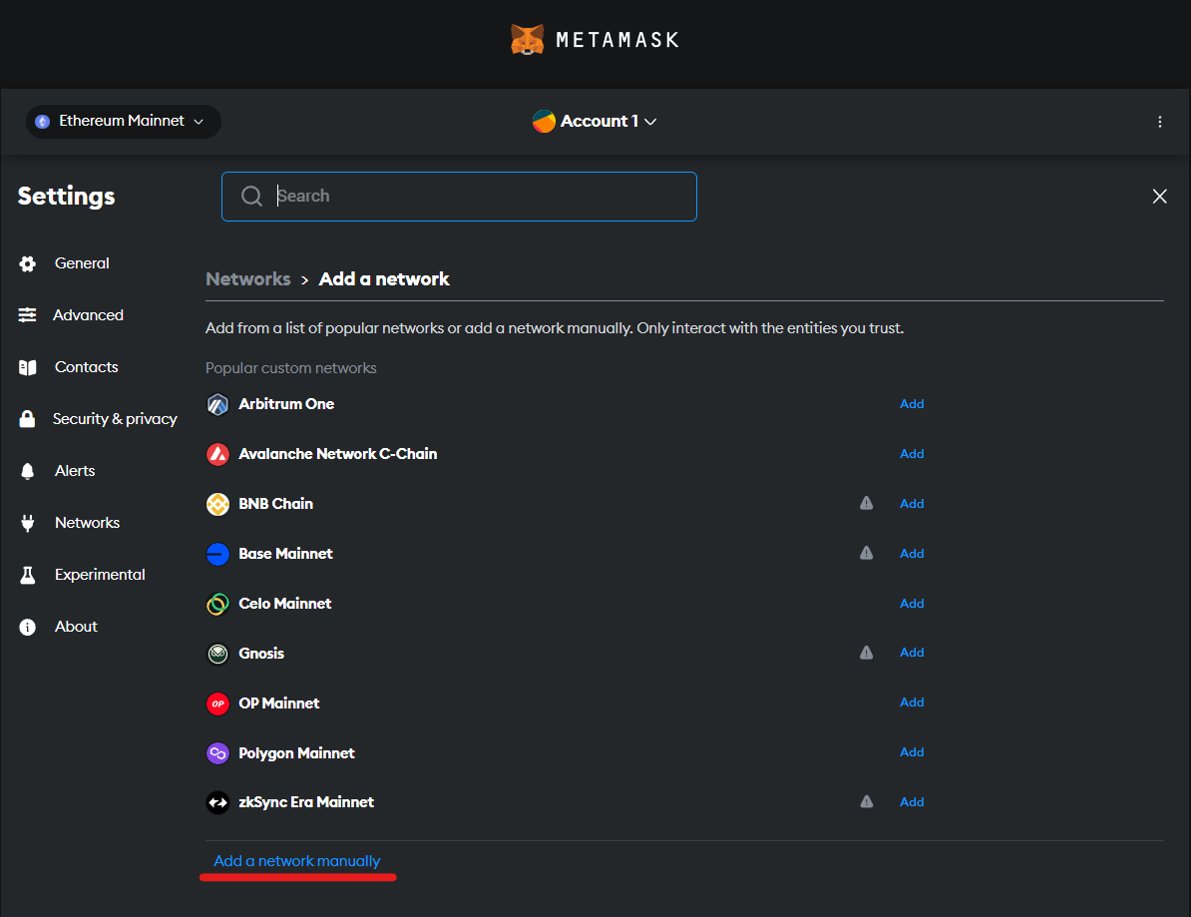Click the Advanced sliders icon
Screen dimensions: 1191x917
pyautogui.click(x=27, y=315)
